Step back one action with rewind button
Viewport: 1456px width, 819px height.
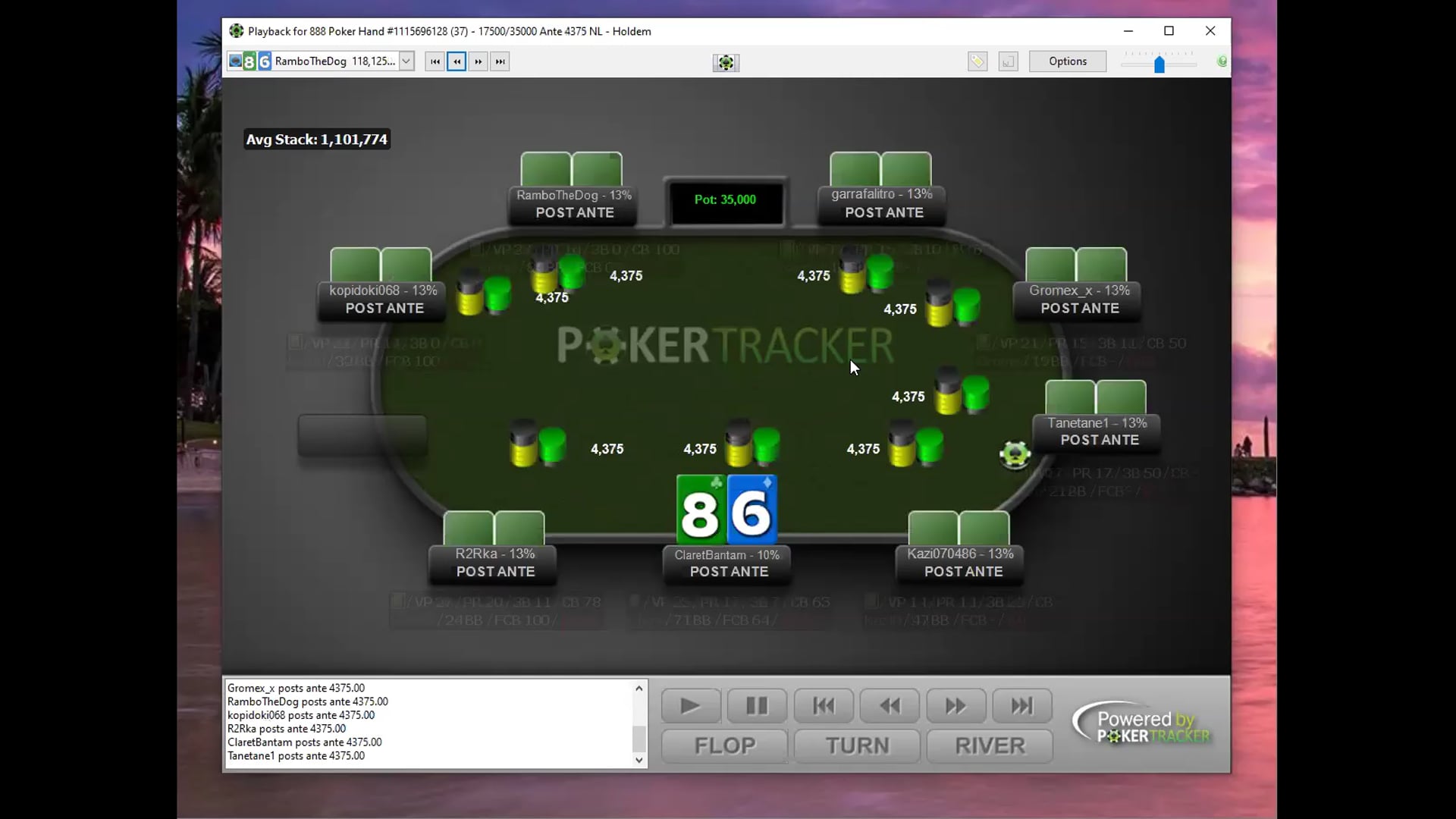(x=890, y=706)
